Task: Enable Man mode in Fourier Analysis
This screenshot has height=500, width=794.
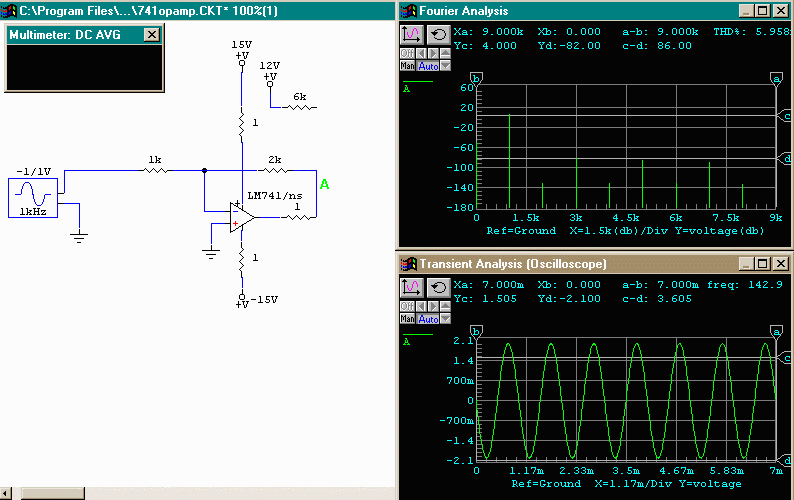Action: tap(407, 66)
